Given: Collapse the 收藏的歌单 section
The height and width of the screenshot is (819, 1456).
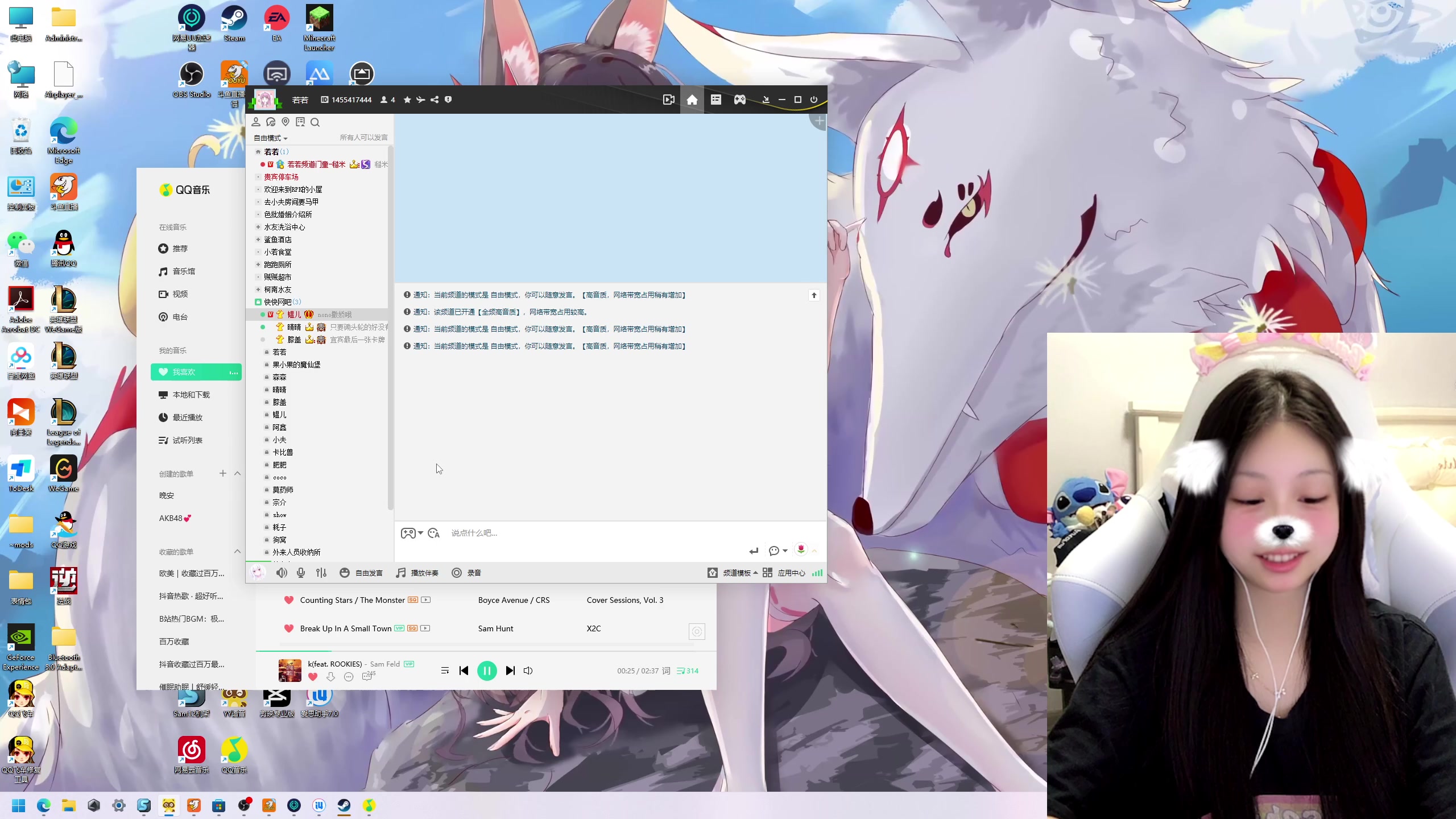Looking at the screenshot, I should tap(238, 551).
